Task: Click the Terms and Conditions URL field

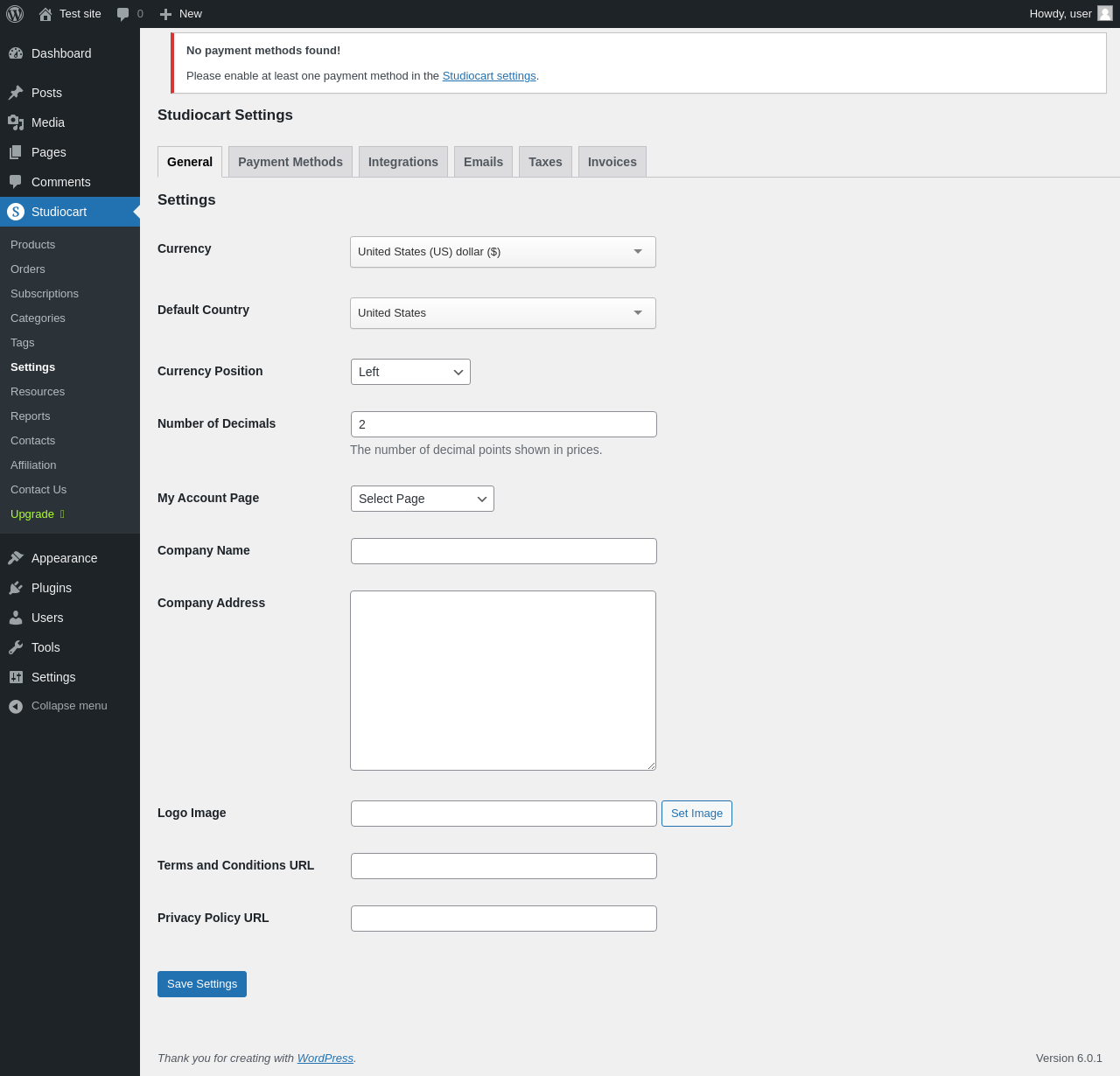Action: pyautogui.click(x=504, y=866)
